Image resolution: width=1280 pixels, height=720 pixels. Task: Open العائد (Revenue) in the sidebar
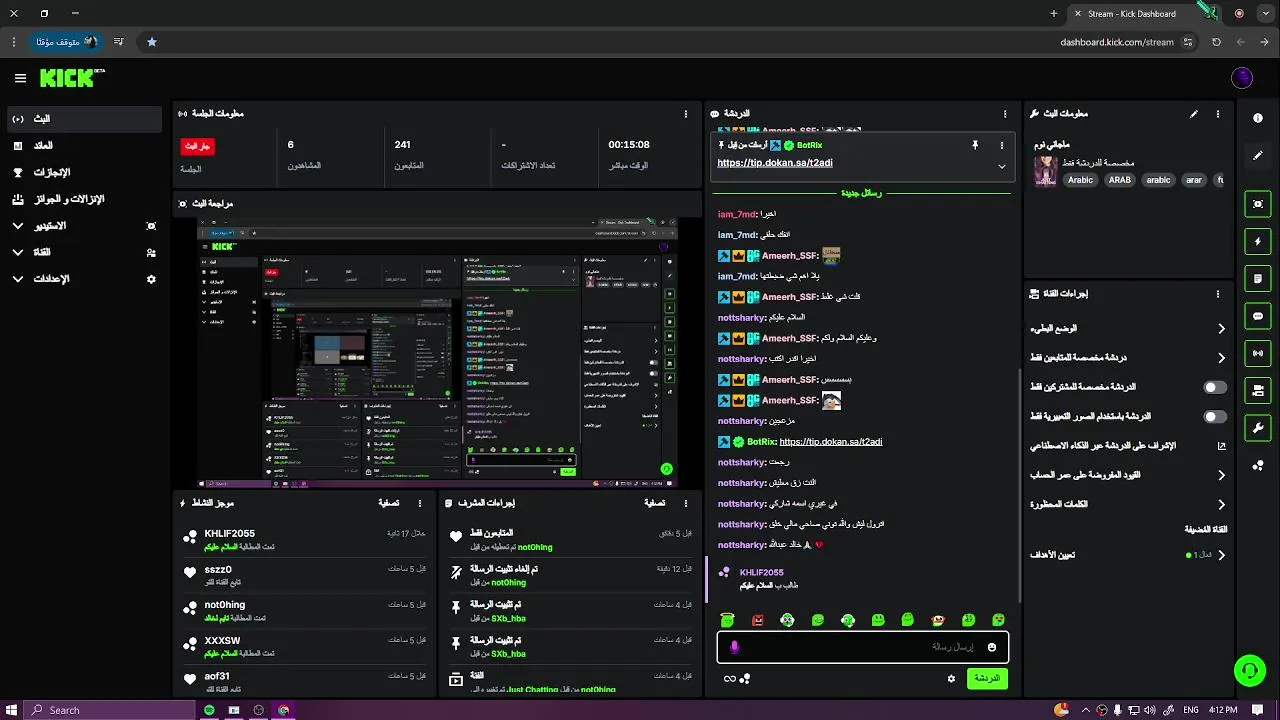click(84, 146)
